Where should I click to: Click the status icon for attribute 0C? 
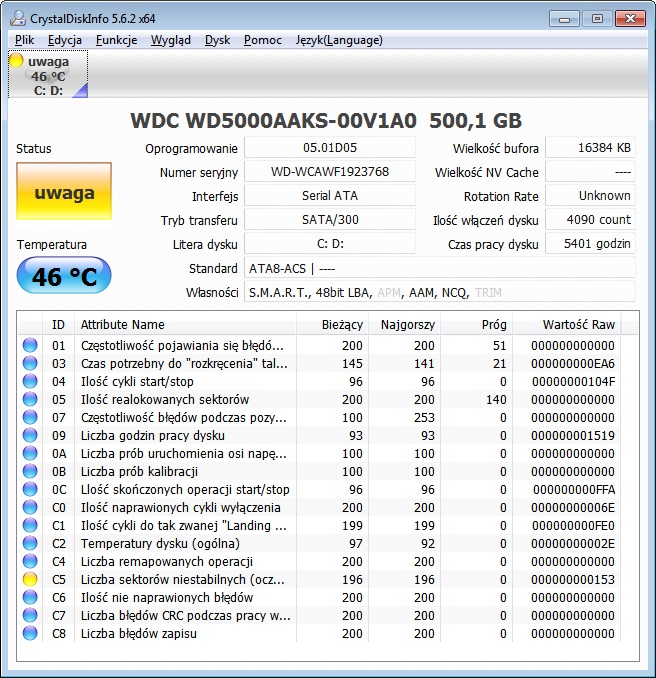tap(30, 489)
